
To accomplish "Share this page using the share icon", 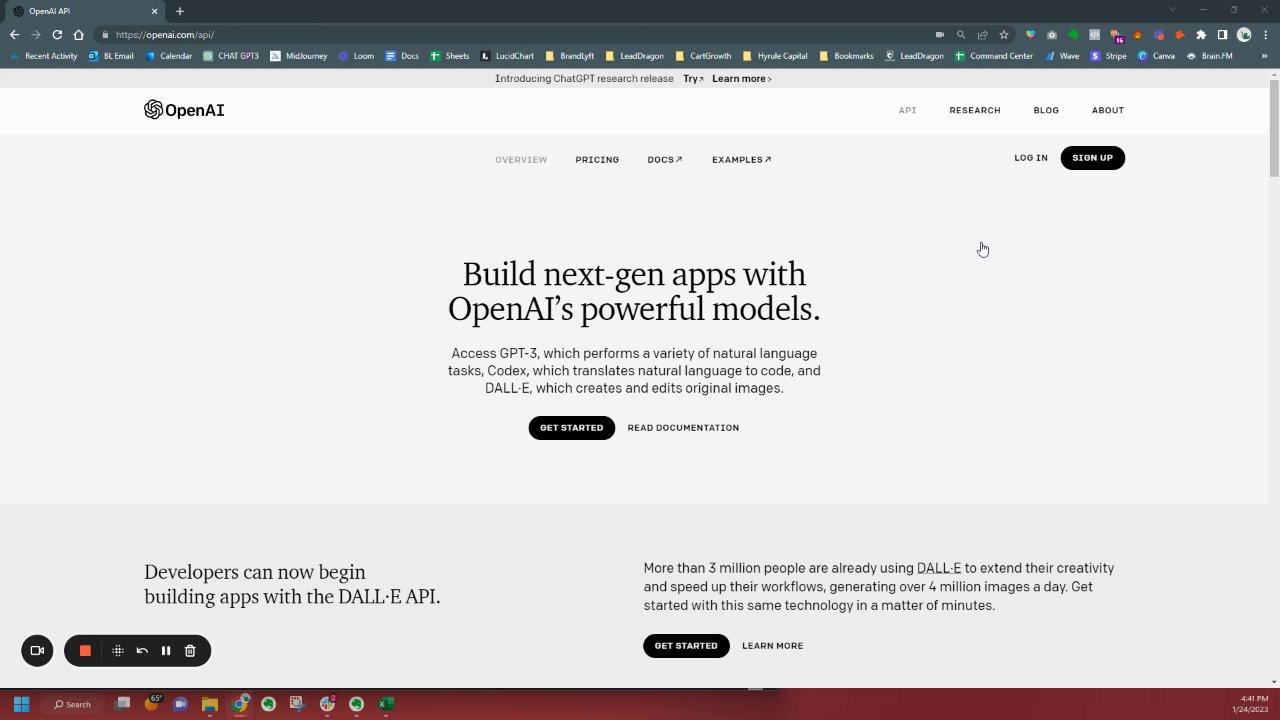I will click(982, 34).
